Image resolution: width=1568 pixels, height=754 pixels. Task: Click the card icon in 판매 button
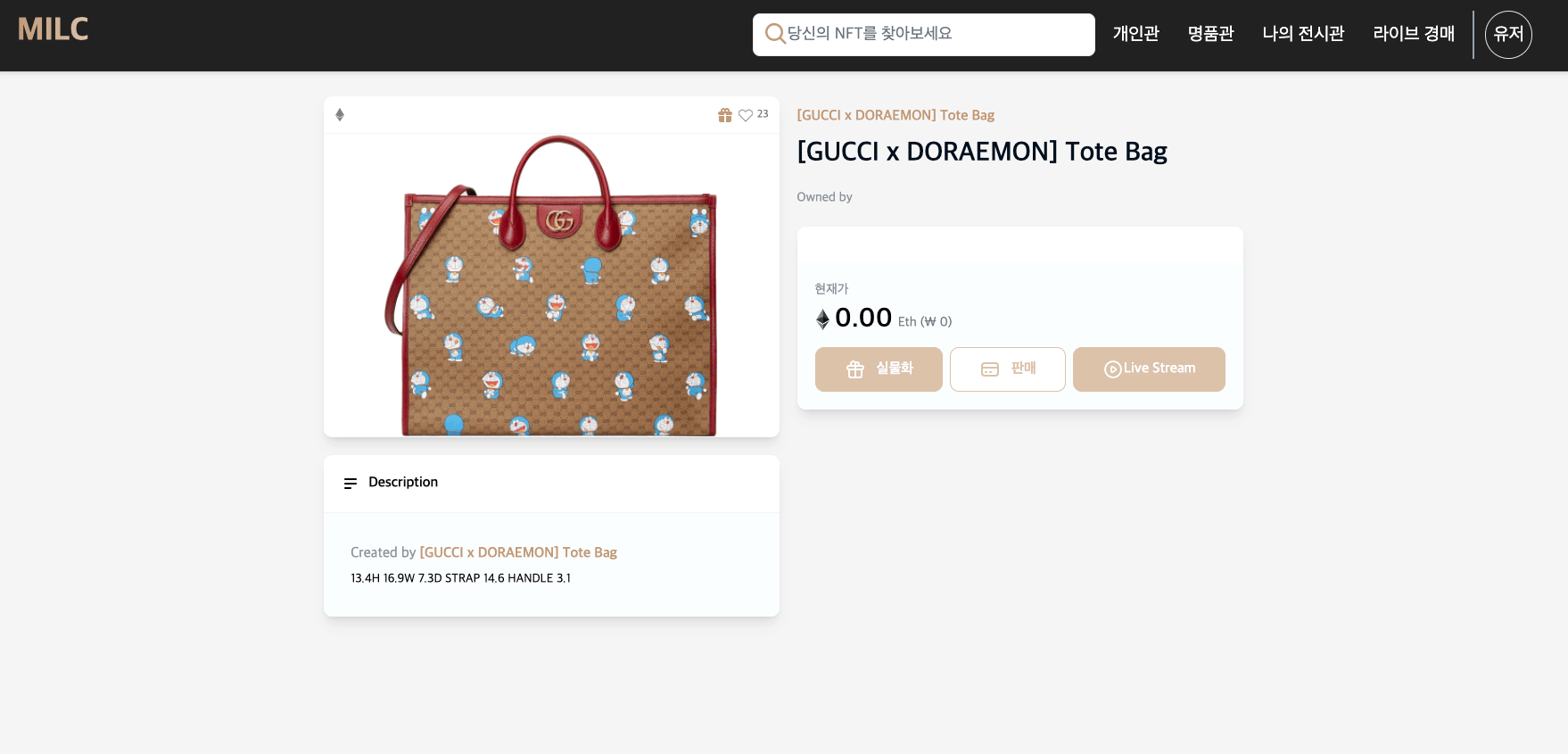(x=990, y=369)
